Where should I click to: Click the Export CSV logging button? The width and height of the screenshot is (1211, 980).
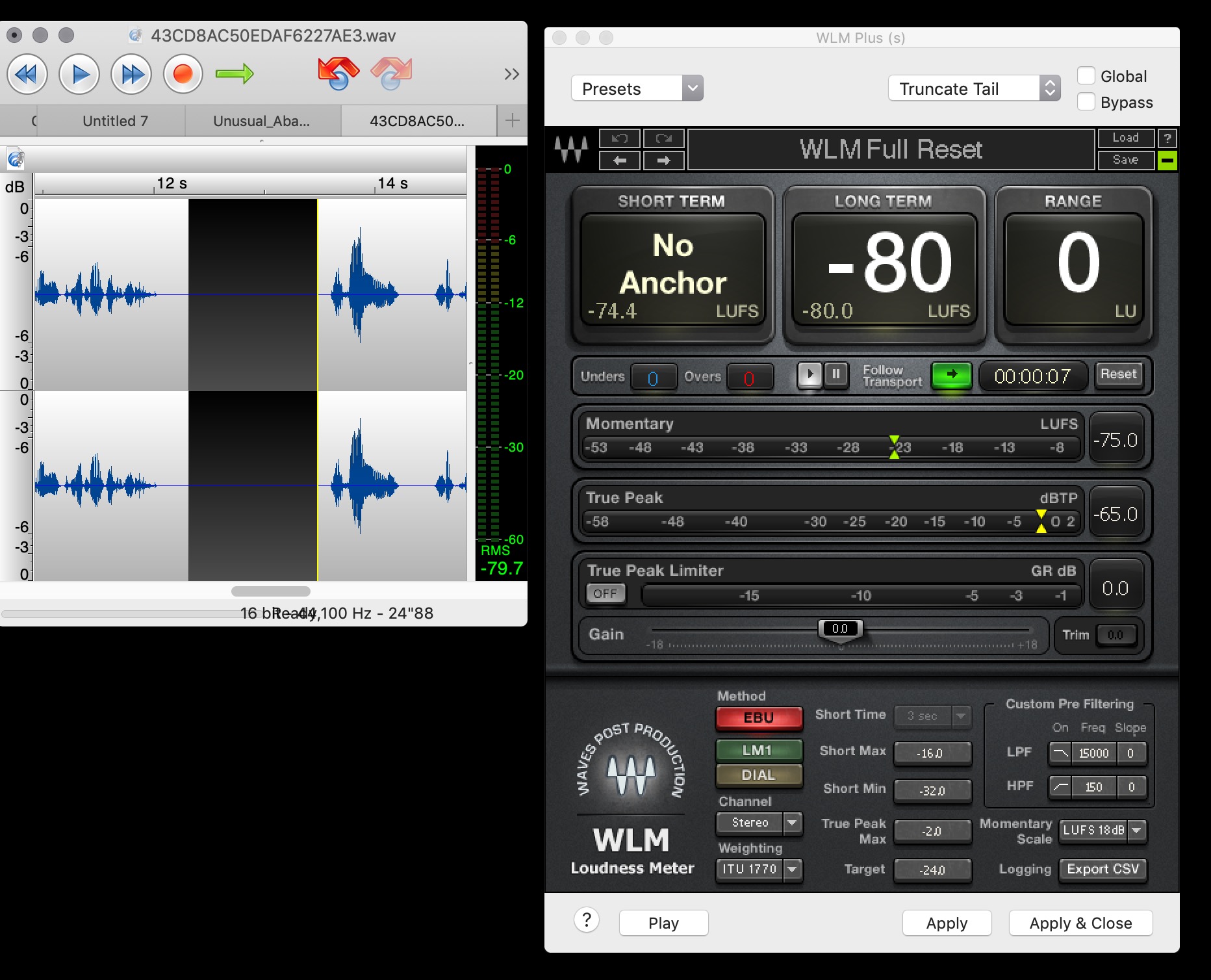coord(1103,869)
